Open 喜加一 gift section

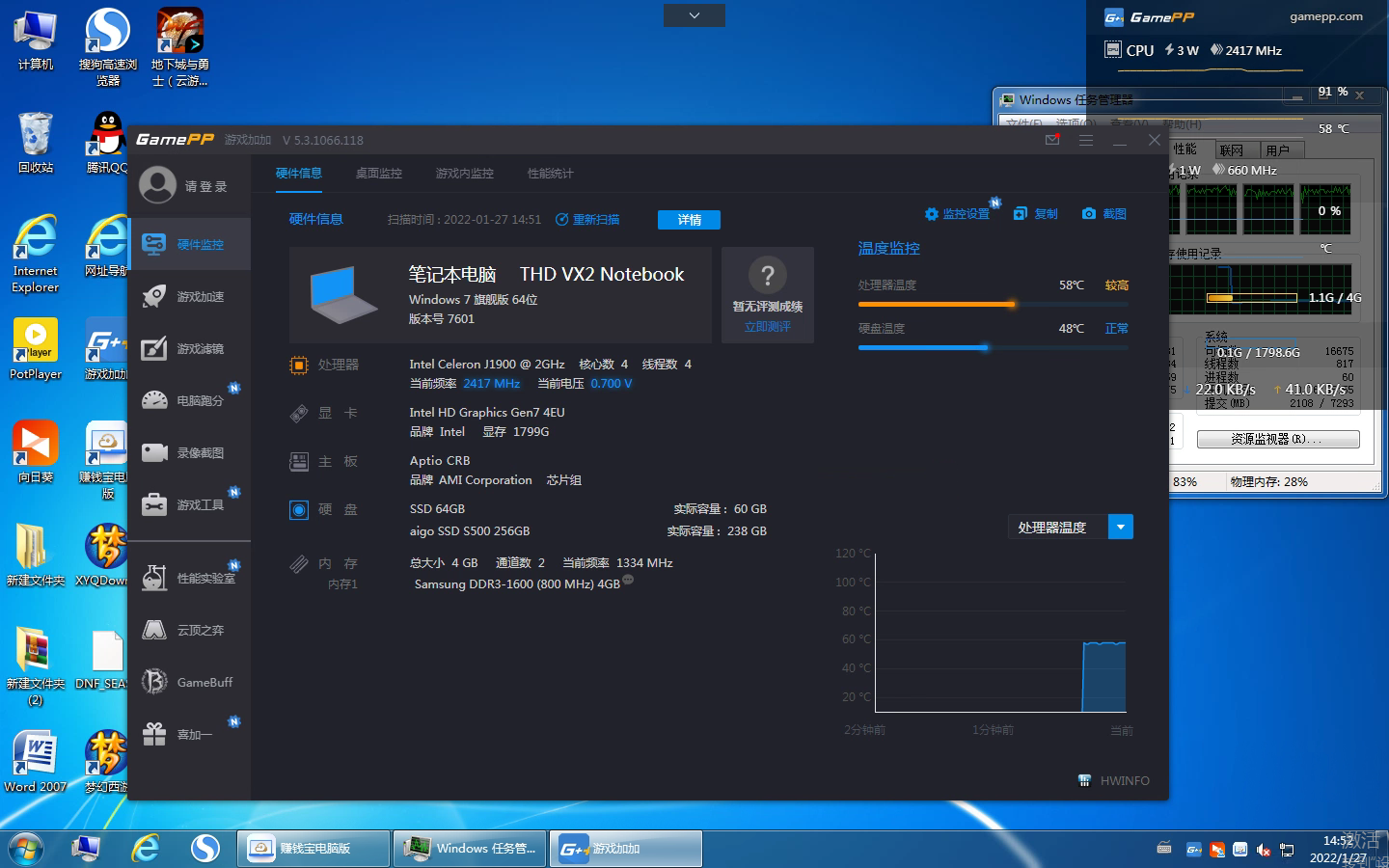189,734
